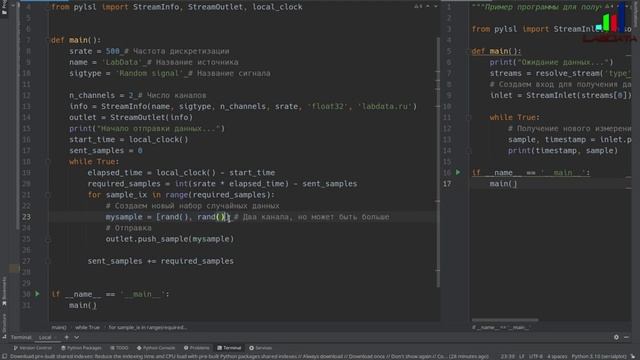Change line separator LF in status bar

tap(522, 356)
